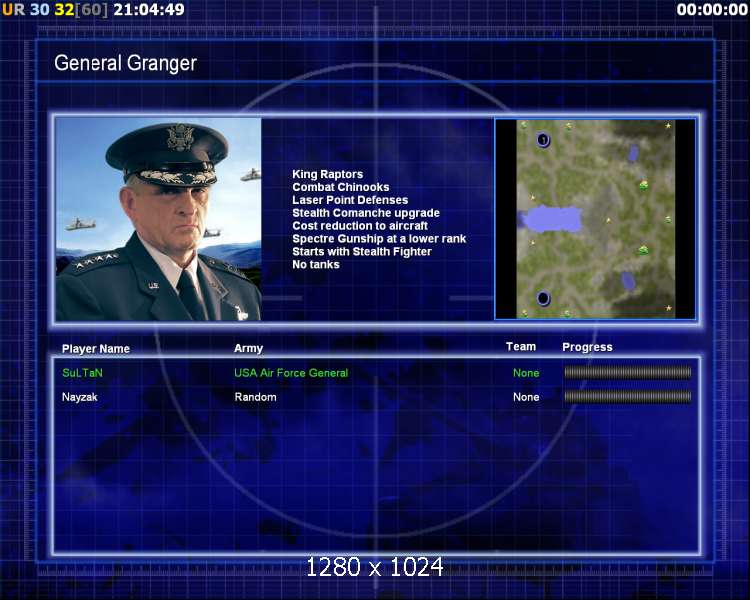750x600 pixels.
Task: Click the General Granger portrait image
Action: pyautogui.click(x=158, y=219)
